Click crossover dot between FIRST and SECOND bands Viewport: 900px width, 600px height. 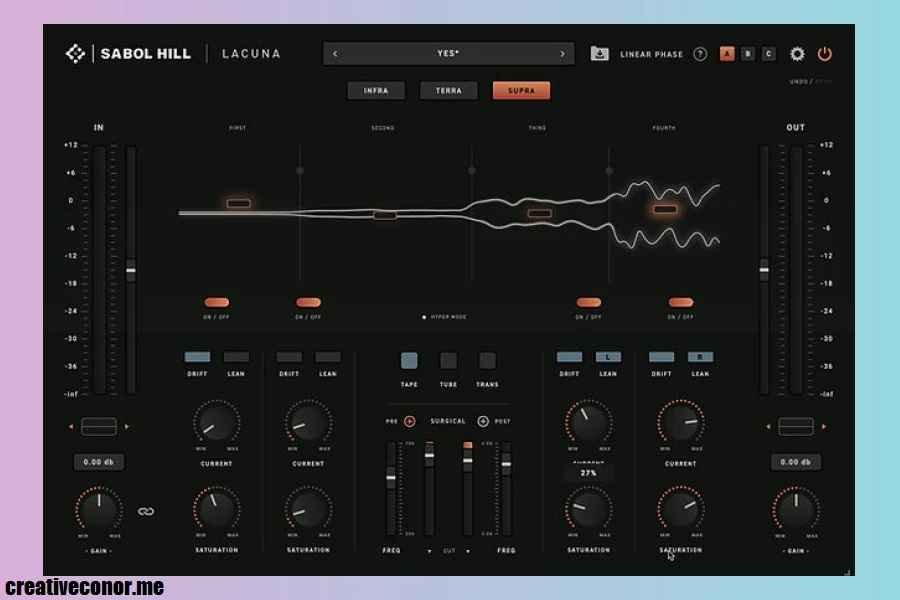click(x=300, y=171)
